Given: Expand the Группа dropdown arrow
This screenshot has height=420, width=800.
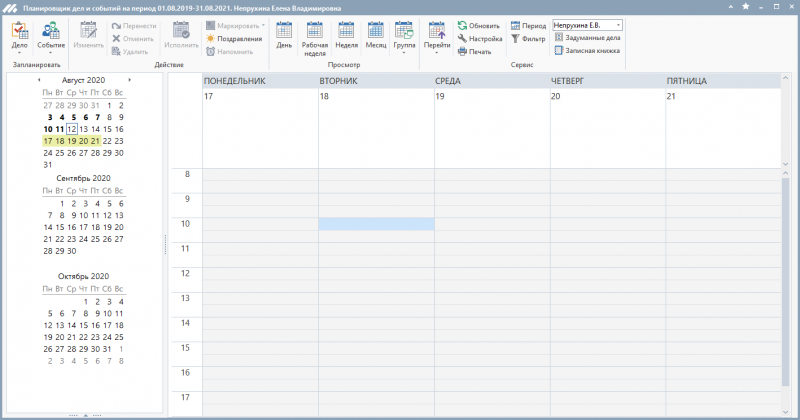Looking at the screenshot, I should 404,53.
